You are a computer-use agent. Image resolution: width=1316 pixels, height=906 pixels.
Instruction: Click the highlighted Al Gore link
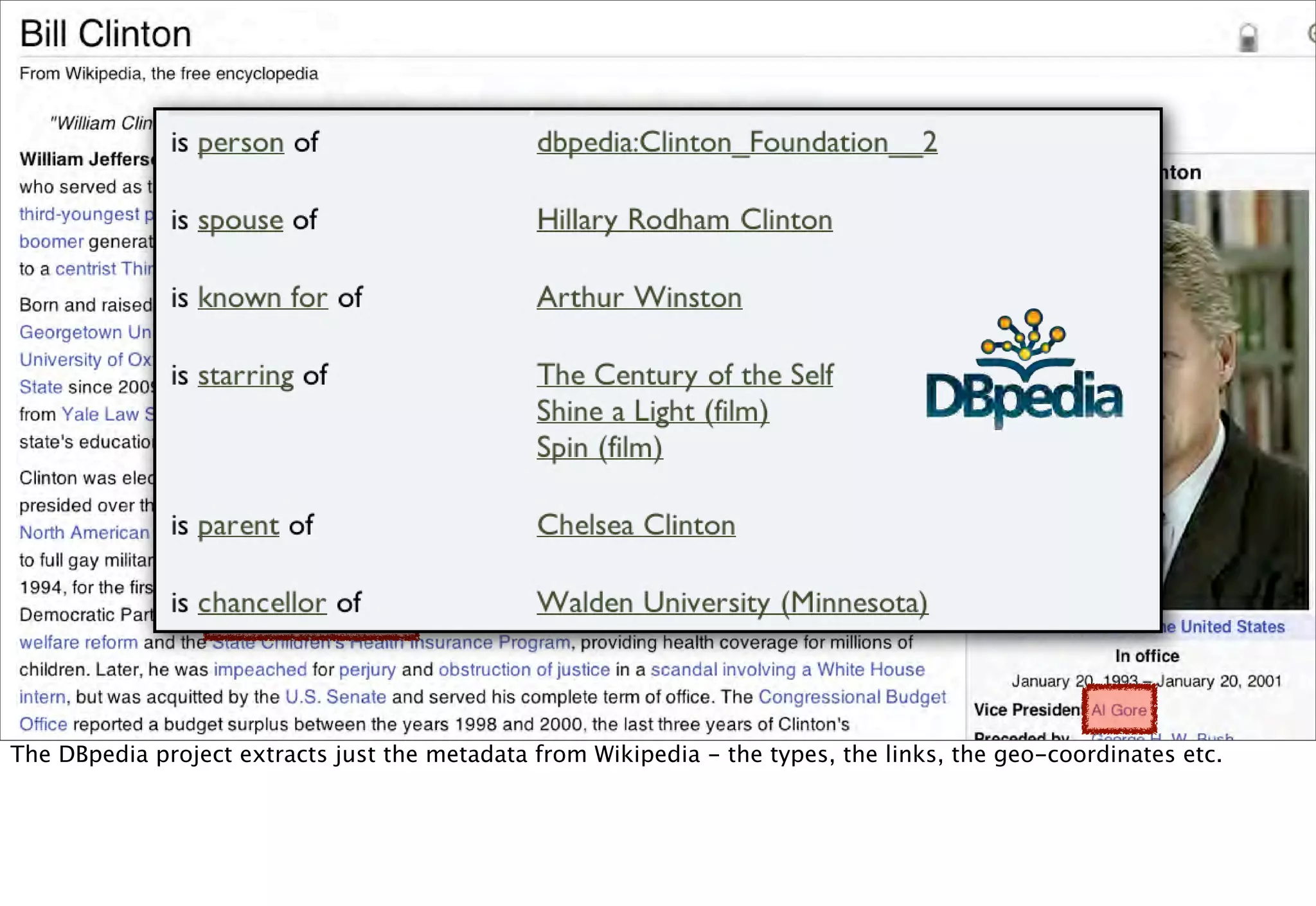(1119, 710)
